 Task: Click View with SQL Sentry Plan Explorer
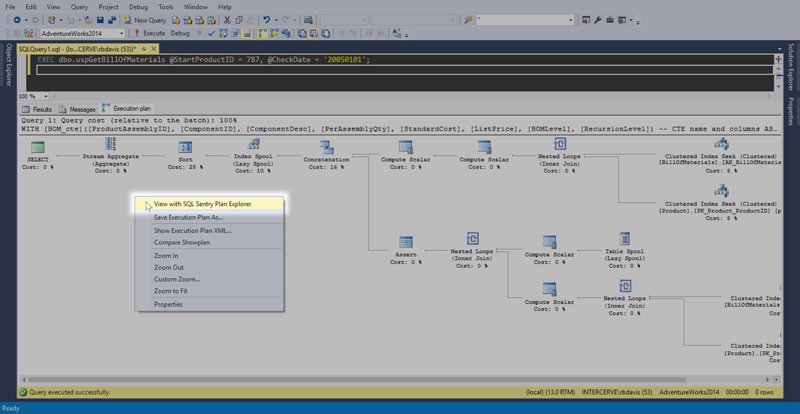coord(202,204)
